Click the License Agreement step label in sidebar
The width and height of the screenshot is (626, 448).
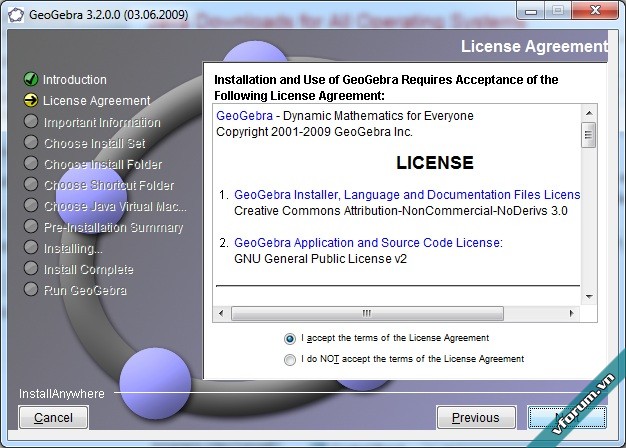pos(97,101)
